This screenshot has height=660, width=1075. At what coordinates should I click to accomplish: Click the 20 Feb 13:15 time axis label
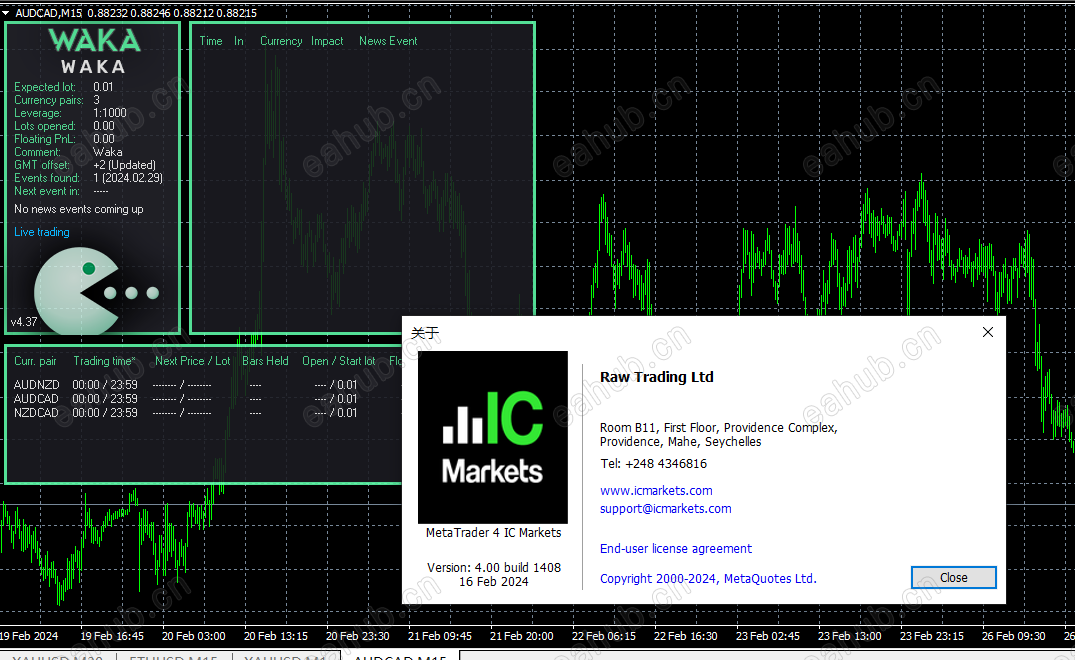pos(276,636)
